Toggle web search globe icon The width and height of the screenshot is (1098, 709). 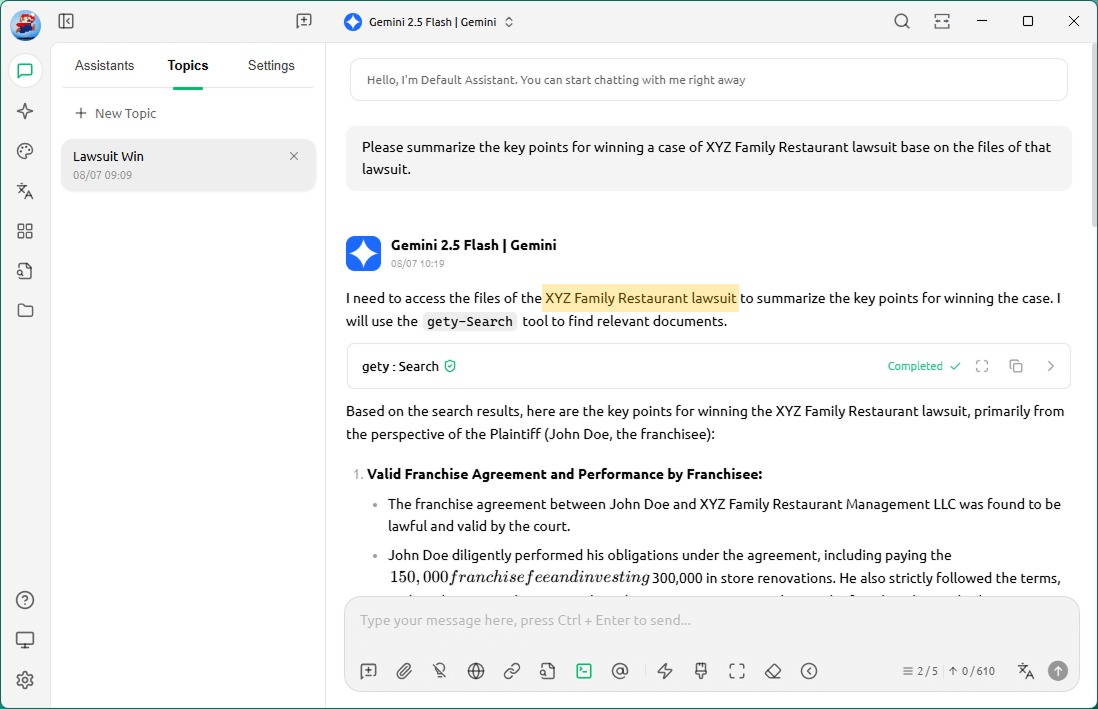pyautogui.click(x=476, y=671)
